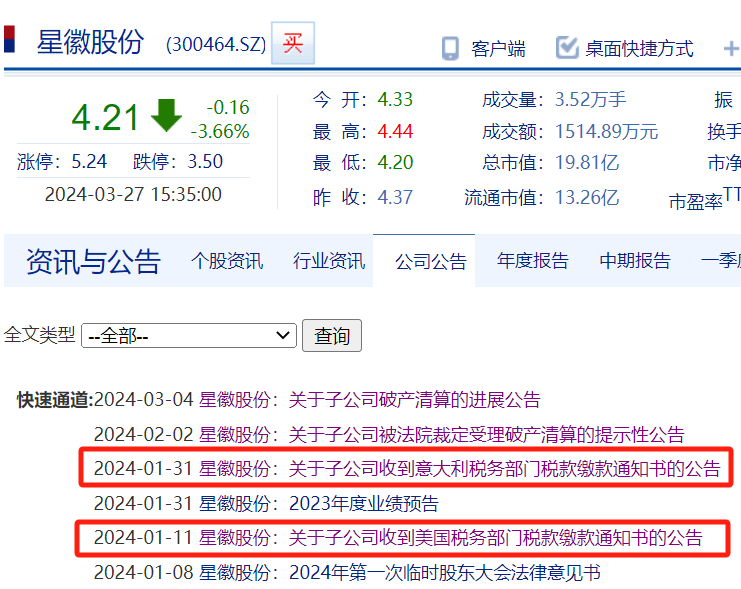Viewport: 741px width, 589px height.
Task: Click the date 2024-01-08 in announcements
Action: coord(144,572)
